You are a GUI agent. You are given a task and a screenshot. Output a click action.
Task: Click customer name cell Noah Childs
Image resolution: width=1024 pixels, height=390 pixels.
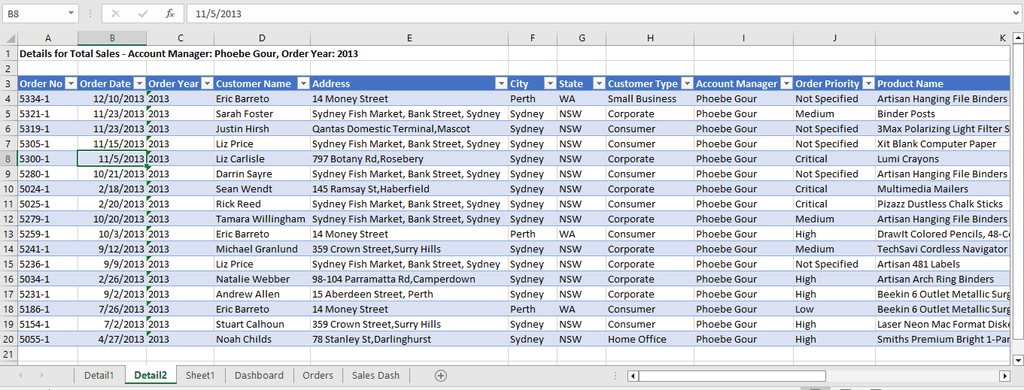click(262, 339)
